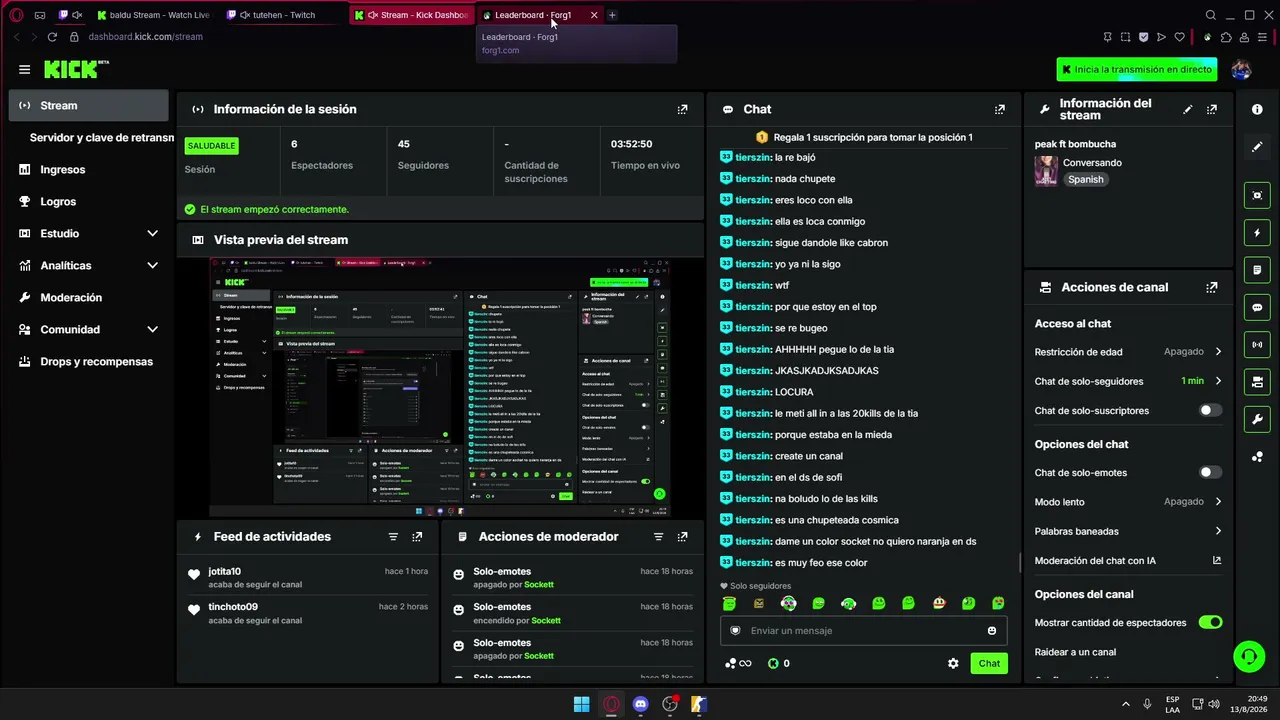Select Stream in the sidebar
This screenshot has width=1280, height=720.
coord(89,105)
